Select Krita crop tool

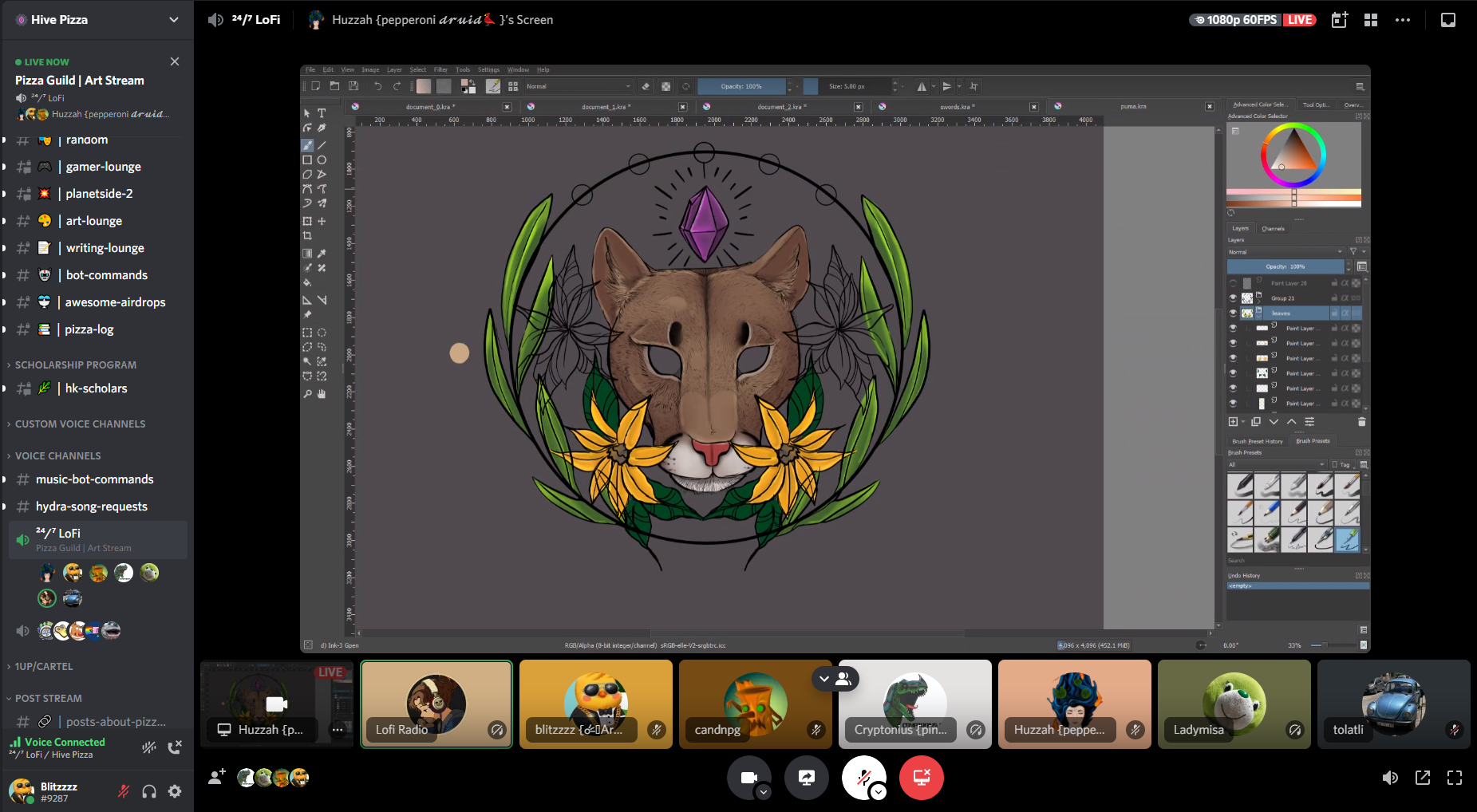click(x=307, y=236)
